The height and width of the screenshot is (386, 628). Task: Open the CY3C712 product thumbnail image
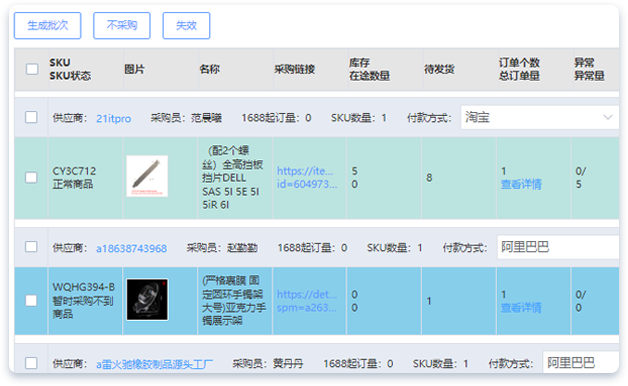pyautogui.click(x=147, y=176)
